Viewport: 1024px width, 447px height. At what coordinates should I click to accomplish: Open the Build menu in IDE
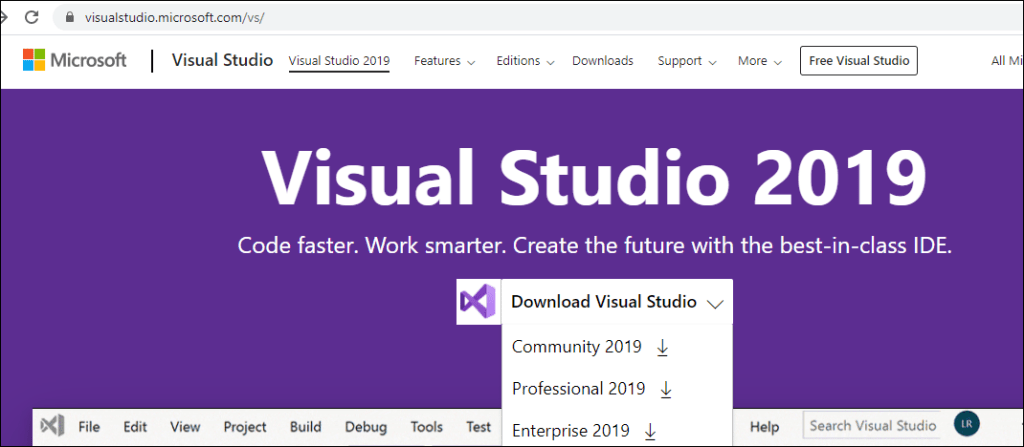[x=305, y=427]
